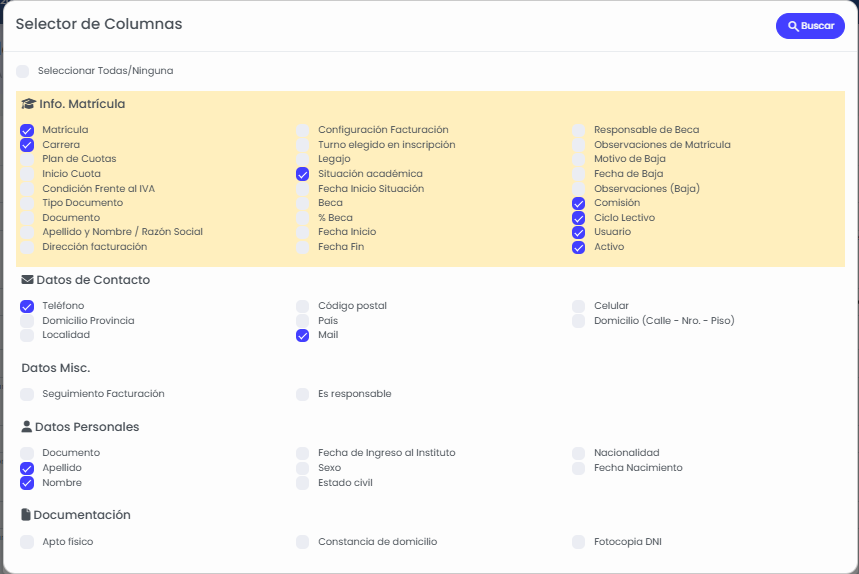859x574 pixels.
Task: Enable Turno elegido en inscripción
Action: [302, 145]
